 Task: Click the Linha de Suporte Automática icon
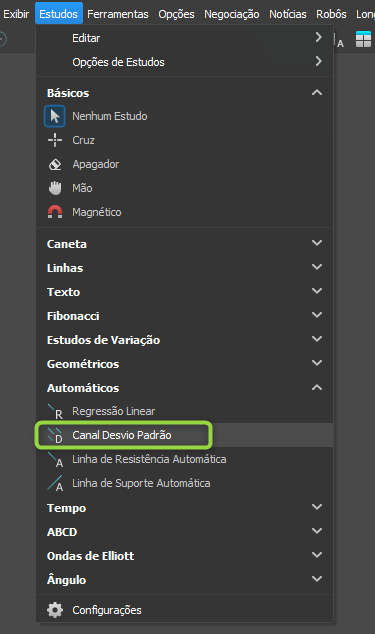click(55, 484)
